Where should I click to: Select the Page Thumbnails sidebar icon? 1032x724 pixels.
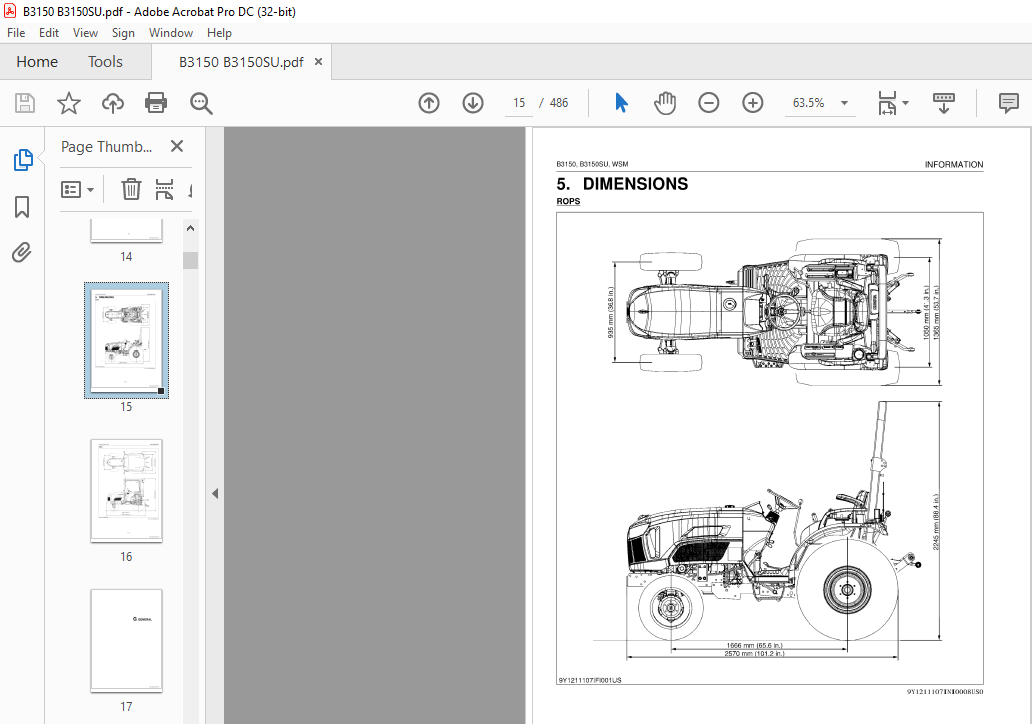pos(23,159)
